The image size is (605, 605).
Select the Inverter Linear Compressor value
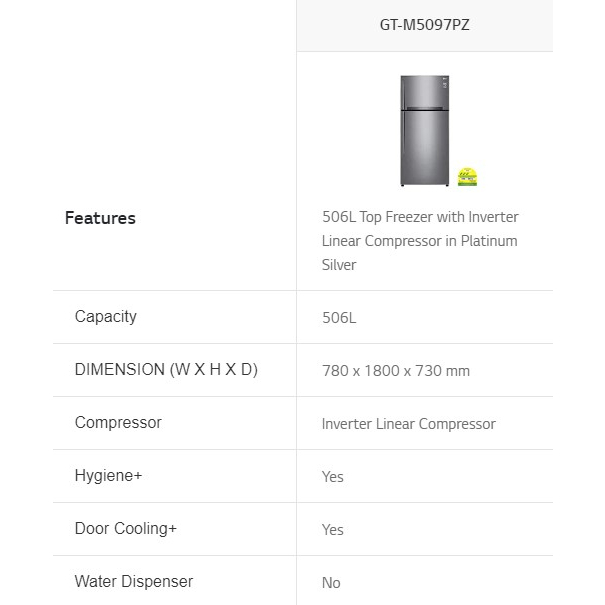click(408, 424)
